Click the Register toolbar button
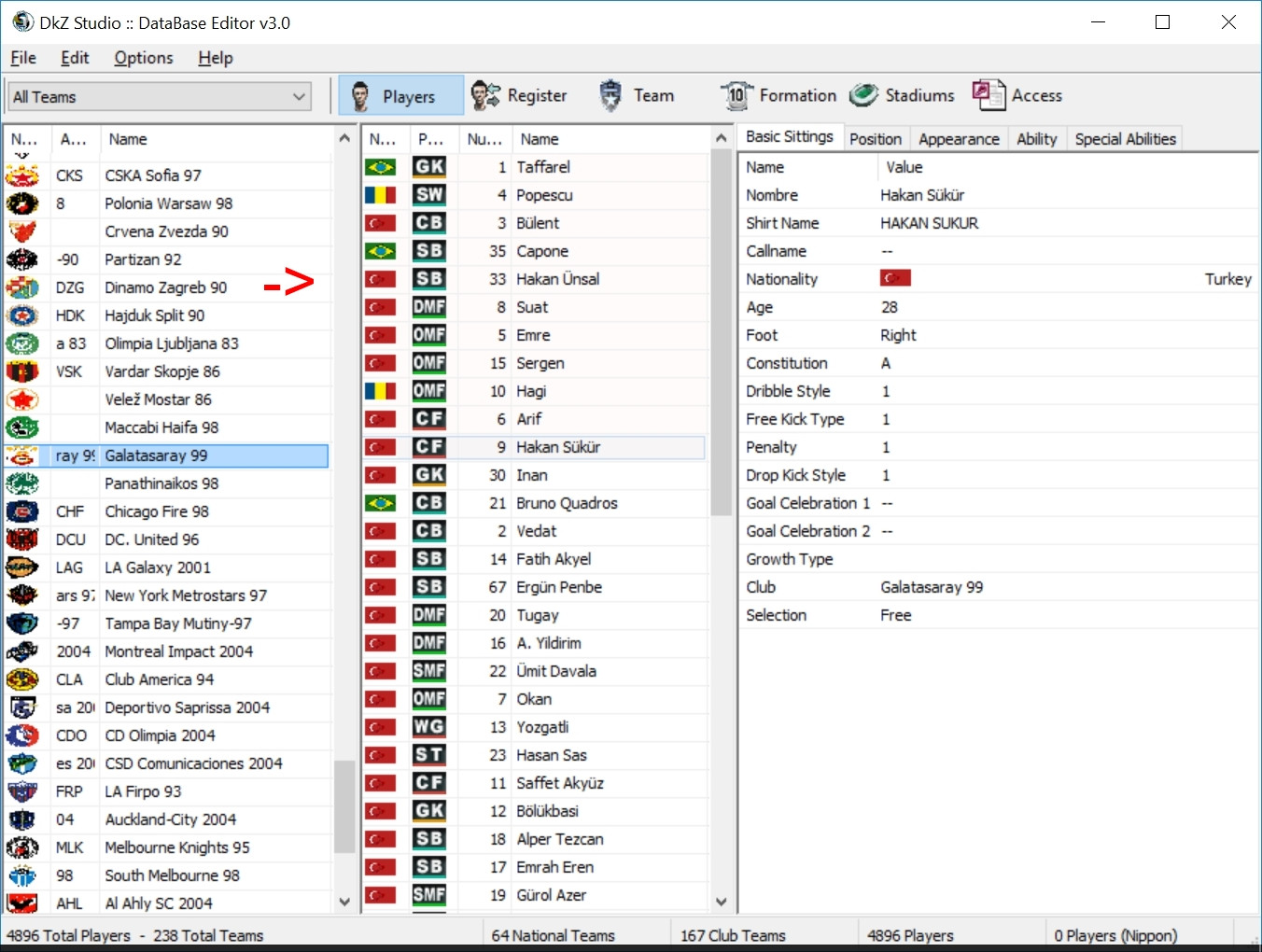The width and height of the screenshot is (1262, 952). click(x=519, y=95)
